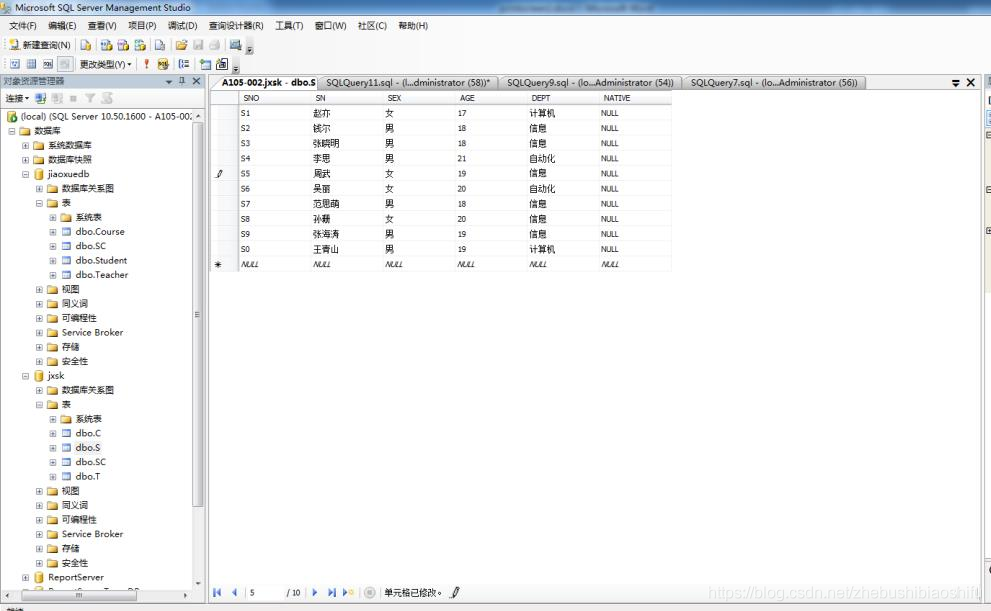Viewport: 991px width, 611px height.
Task: Click the Add Group By icon
Action: 184,64
